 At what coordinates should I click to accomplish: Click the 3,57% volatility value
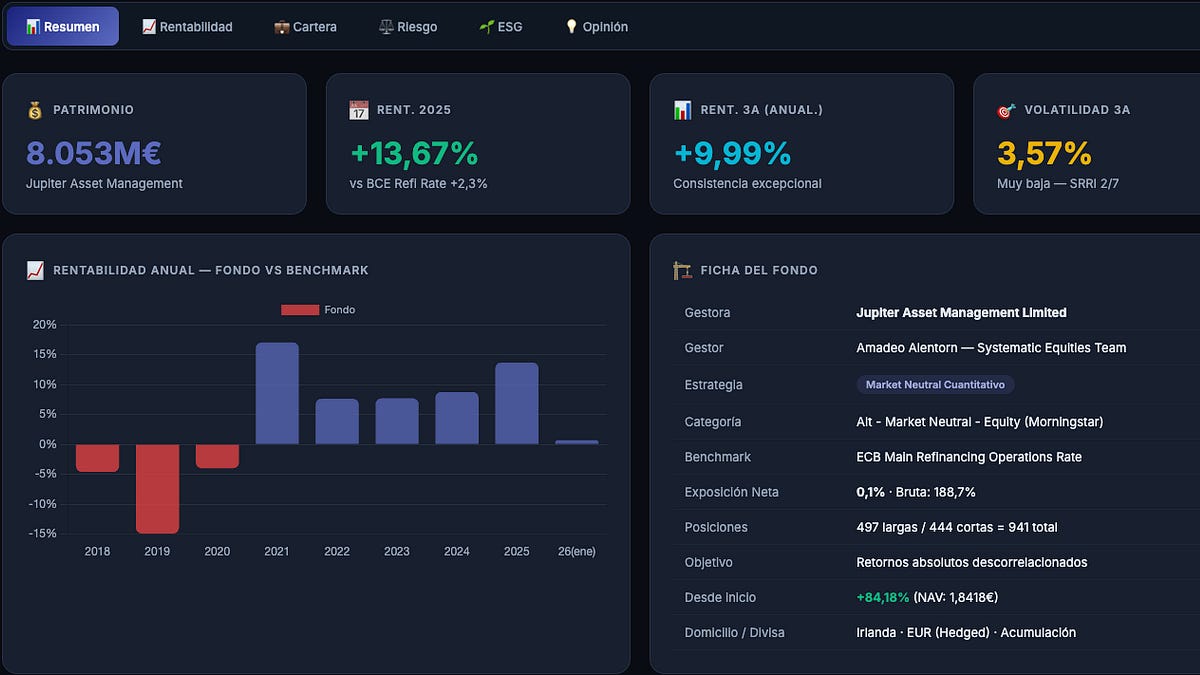(x=1044, y=153)
